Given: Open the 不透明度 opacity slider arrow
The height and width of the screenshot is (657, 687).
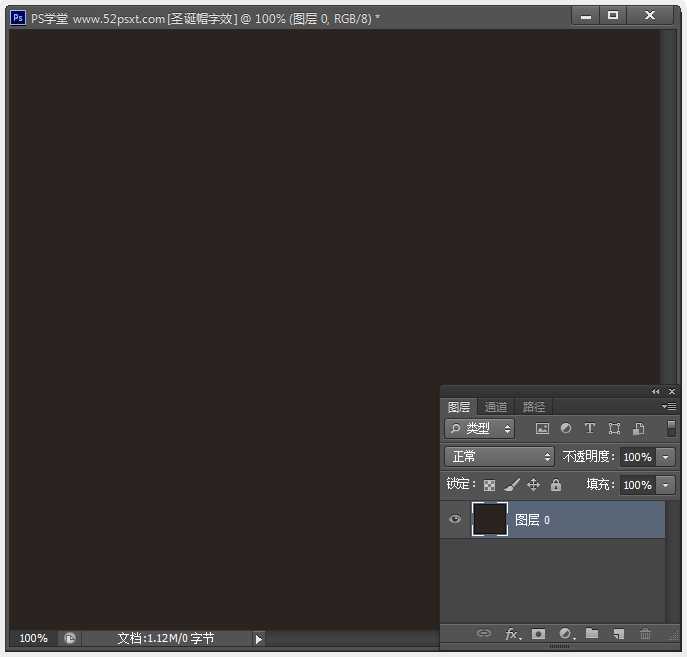Looking at the screenshot, I should tap(666, 457).
